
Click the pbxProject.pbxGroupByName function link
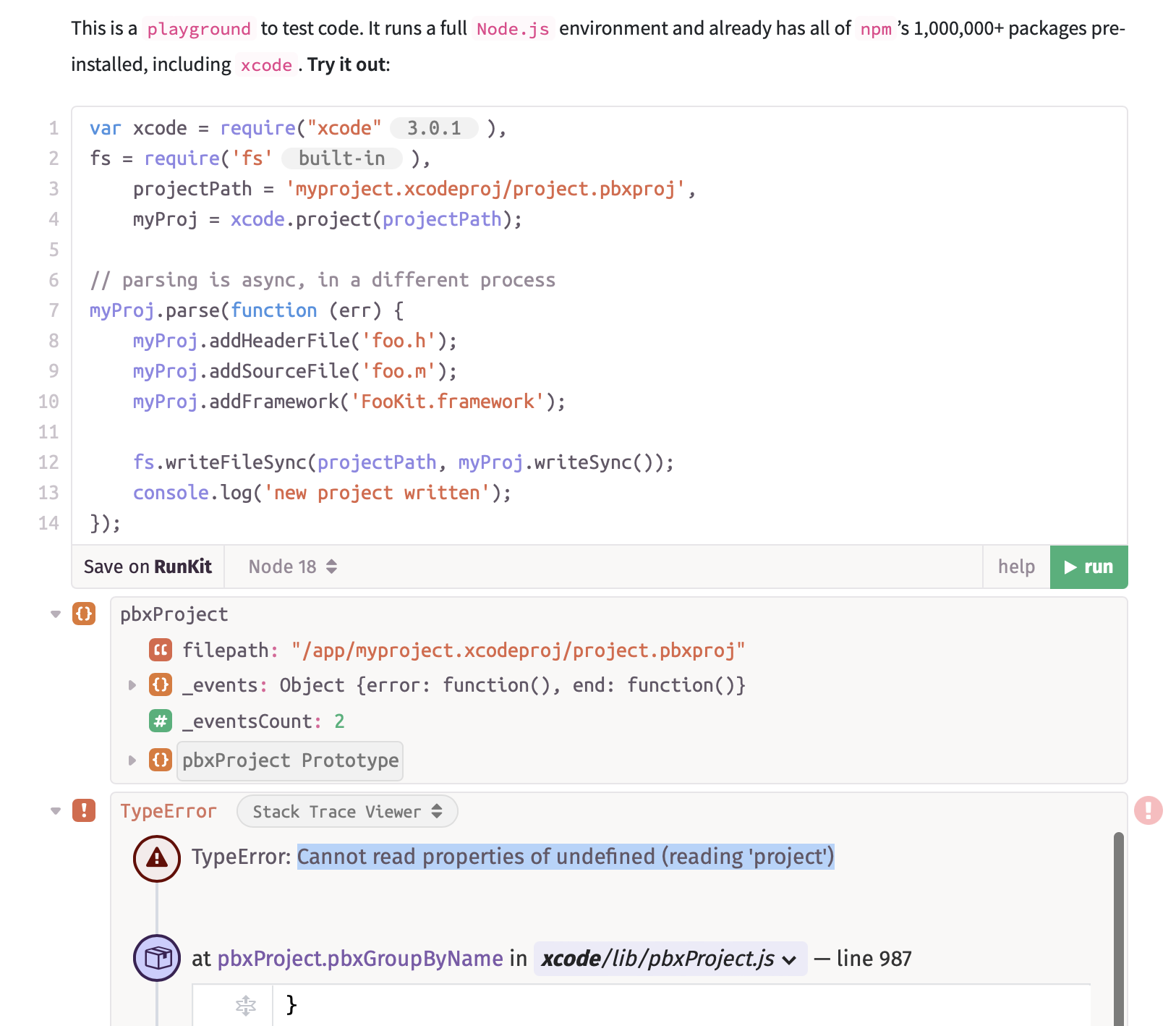[x=360, y=959]
